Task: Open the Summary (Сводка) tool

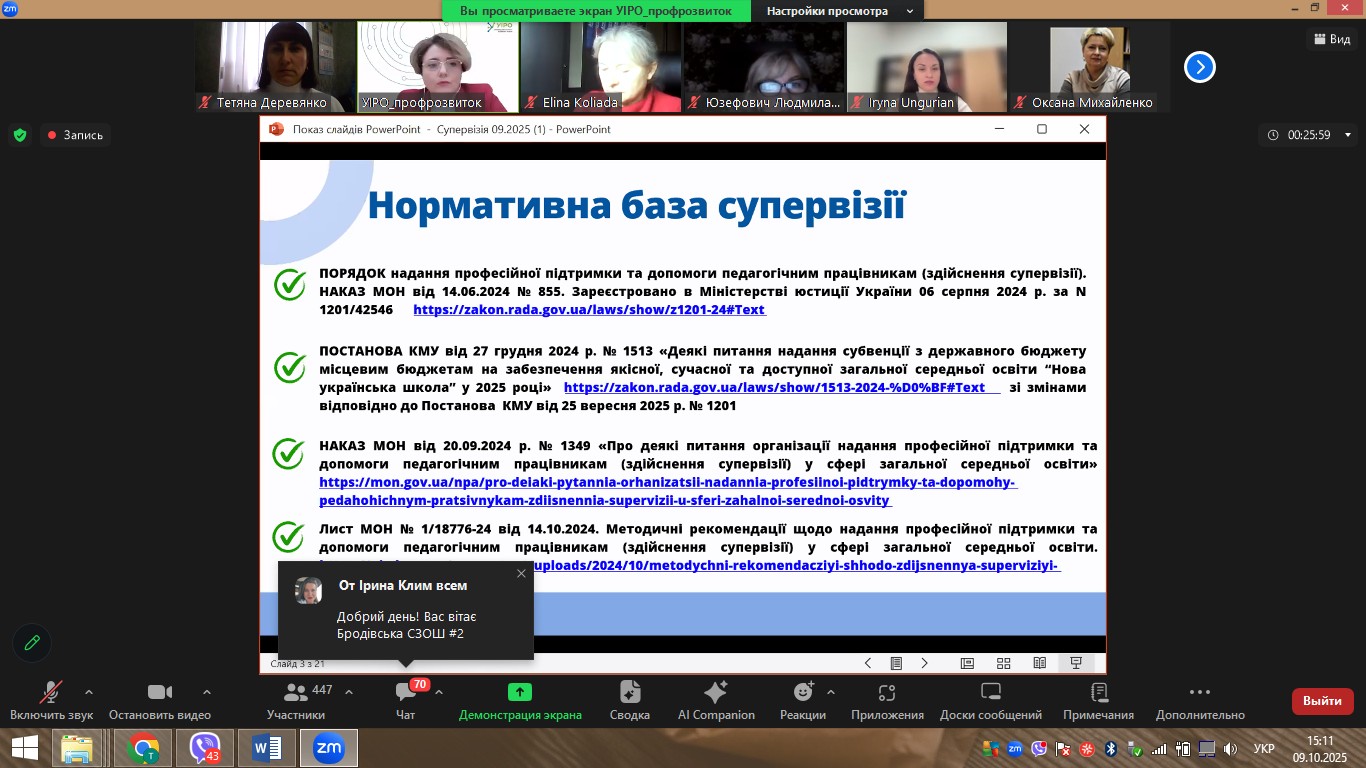Action: tap(630, 700)
